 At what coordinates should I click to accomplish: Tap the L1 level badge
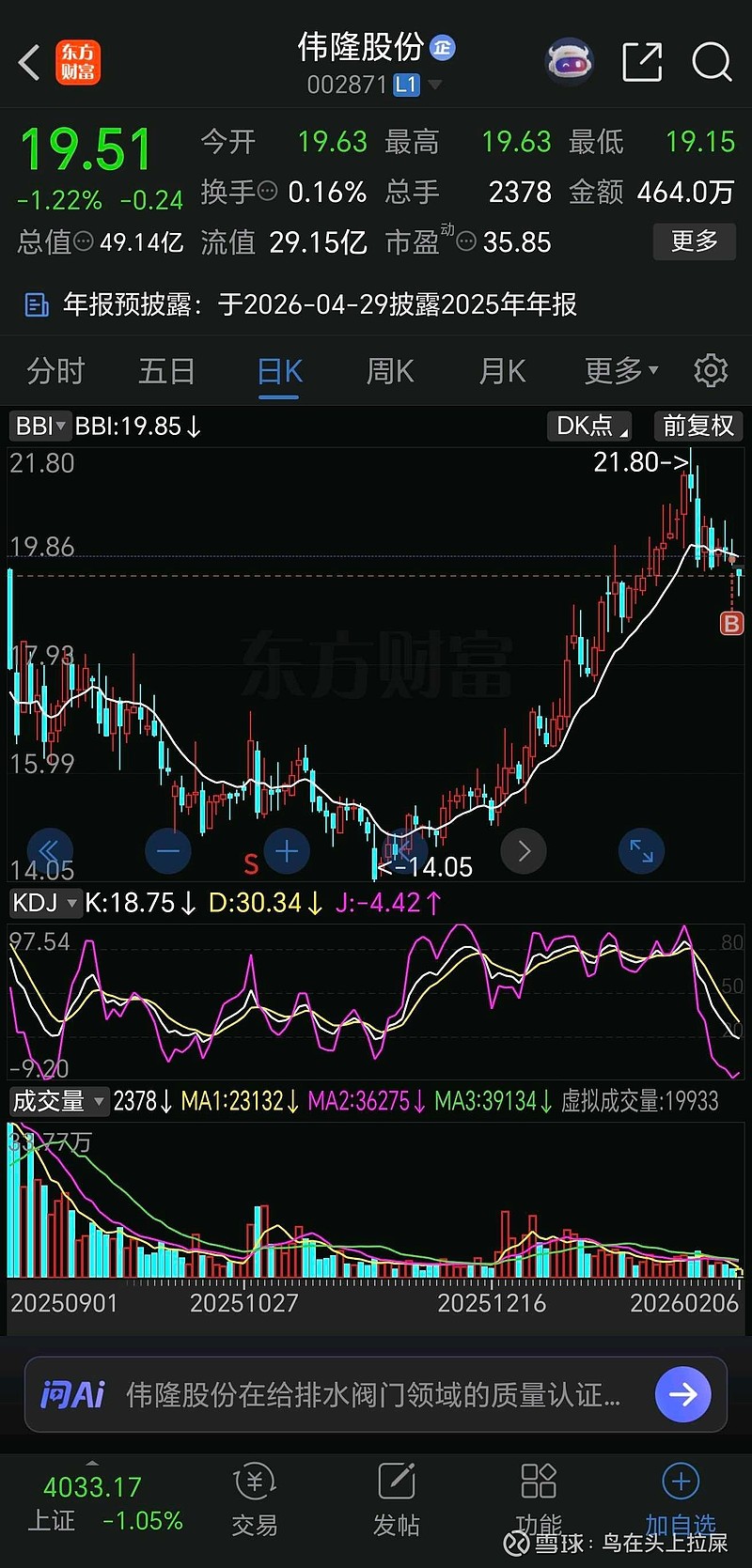pyautogui.click(x=406, y=85)
